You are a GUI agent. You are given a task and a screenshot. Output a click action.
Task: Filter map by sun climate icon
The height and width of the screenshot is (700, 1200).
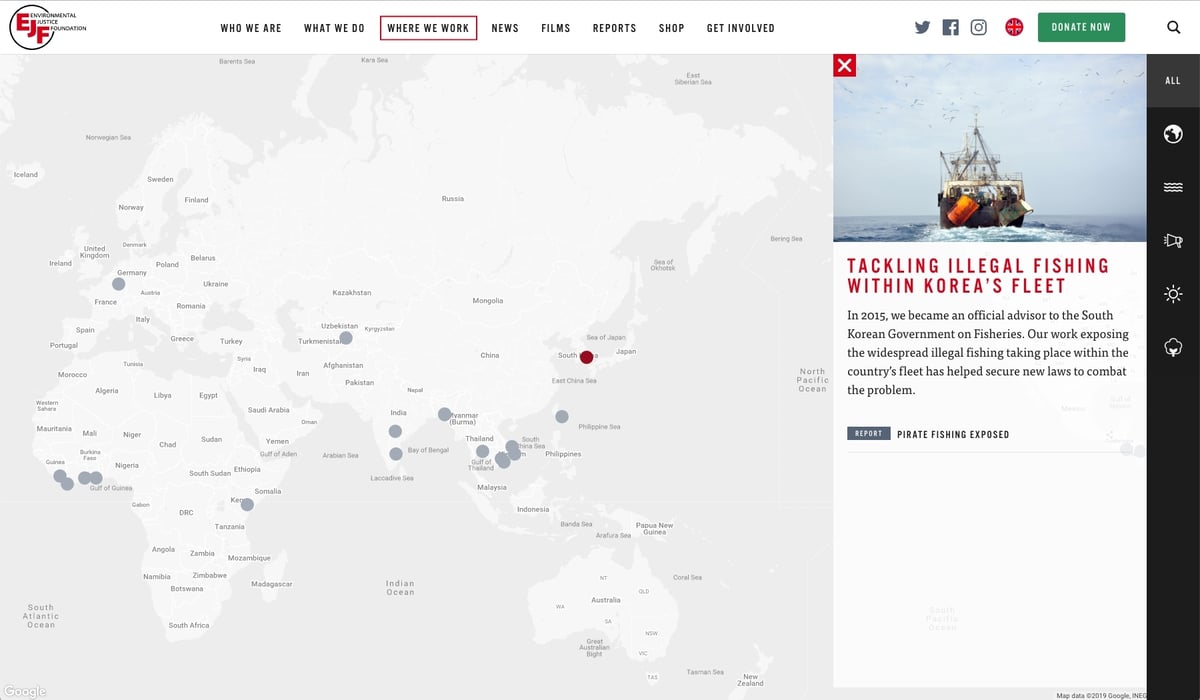click(x=1173, y=294)
